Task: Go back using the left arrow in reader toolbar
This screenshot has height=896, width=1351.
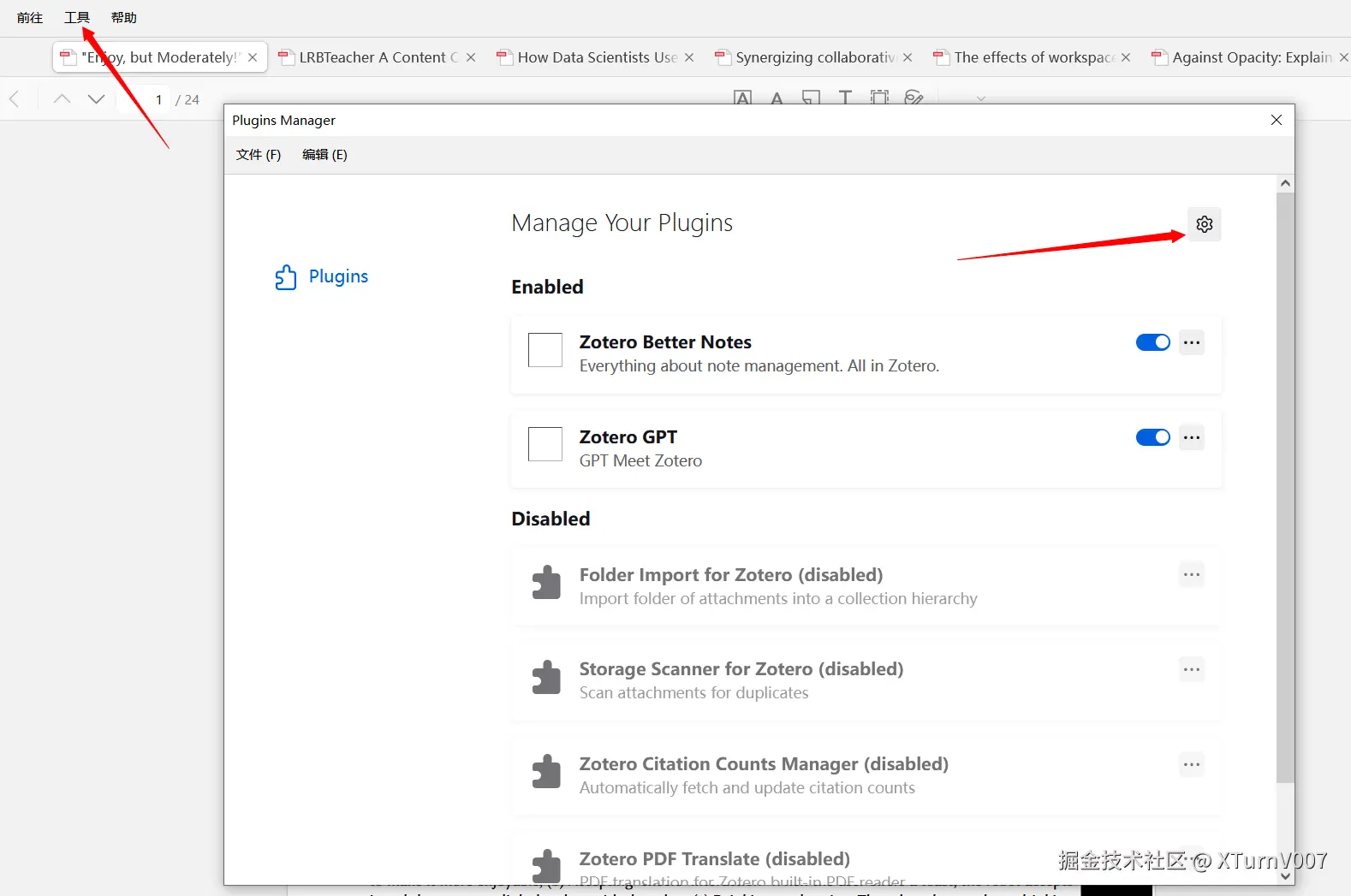Action: (x=15, y=99)
